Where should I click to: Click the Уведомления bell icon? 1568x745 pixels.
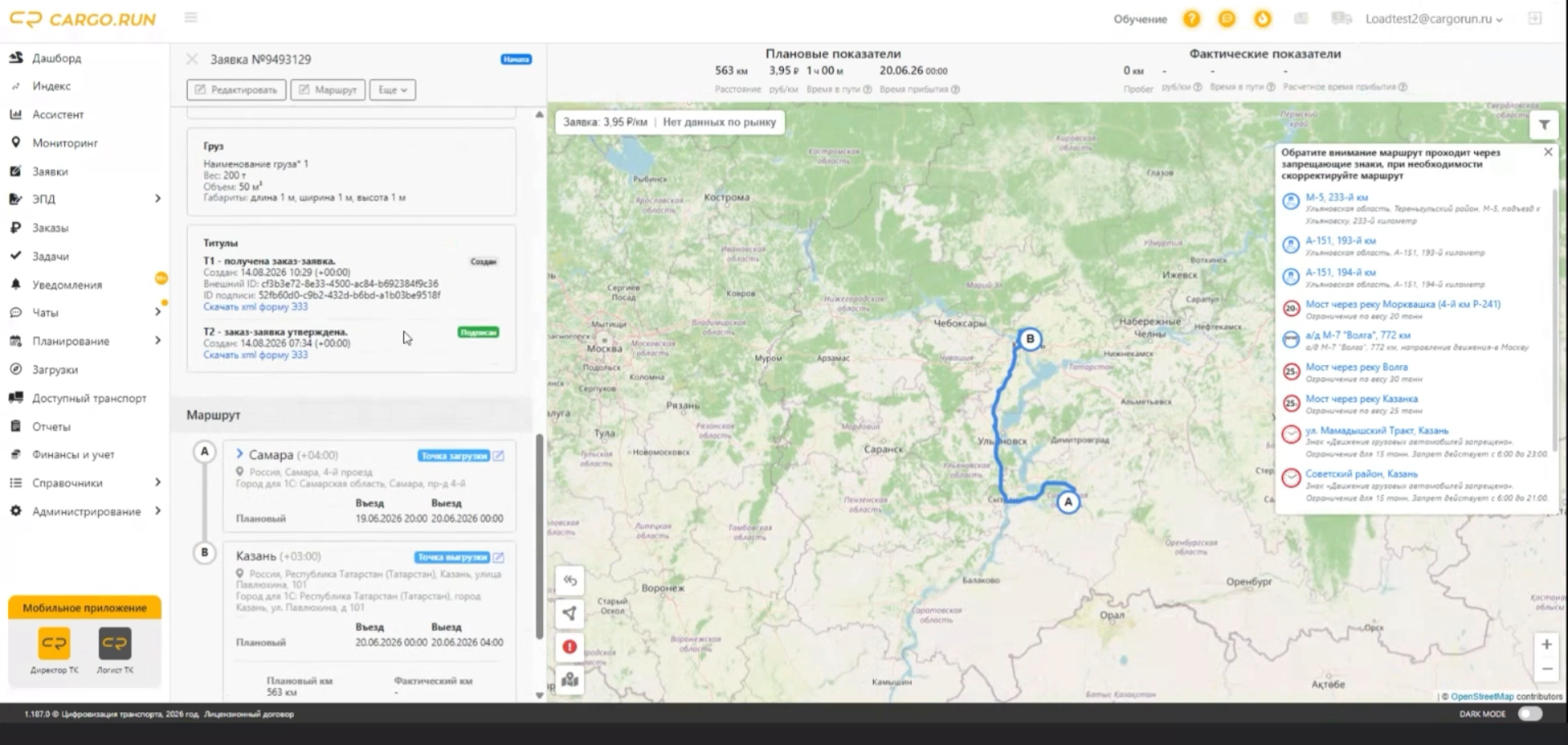[16, 284]
